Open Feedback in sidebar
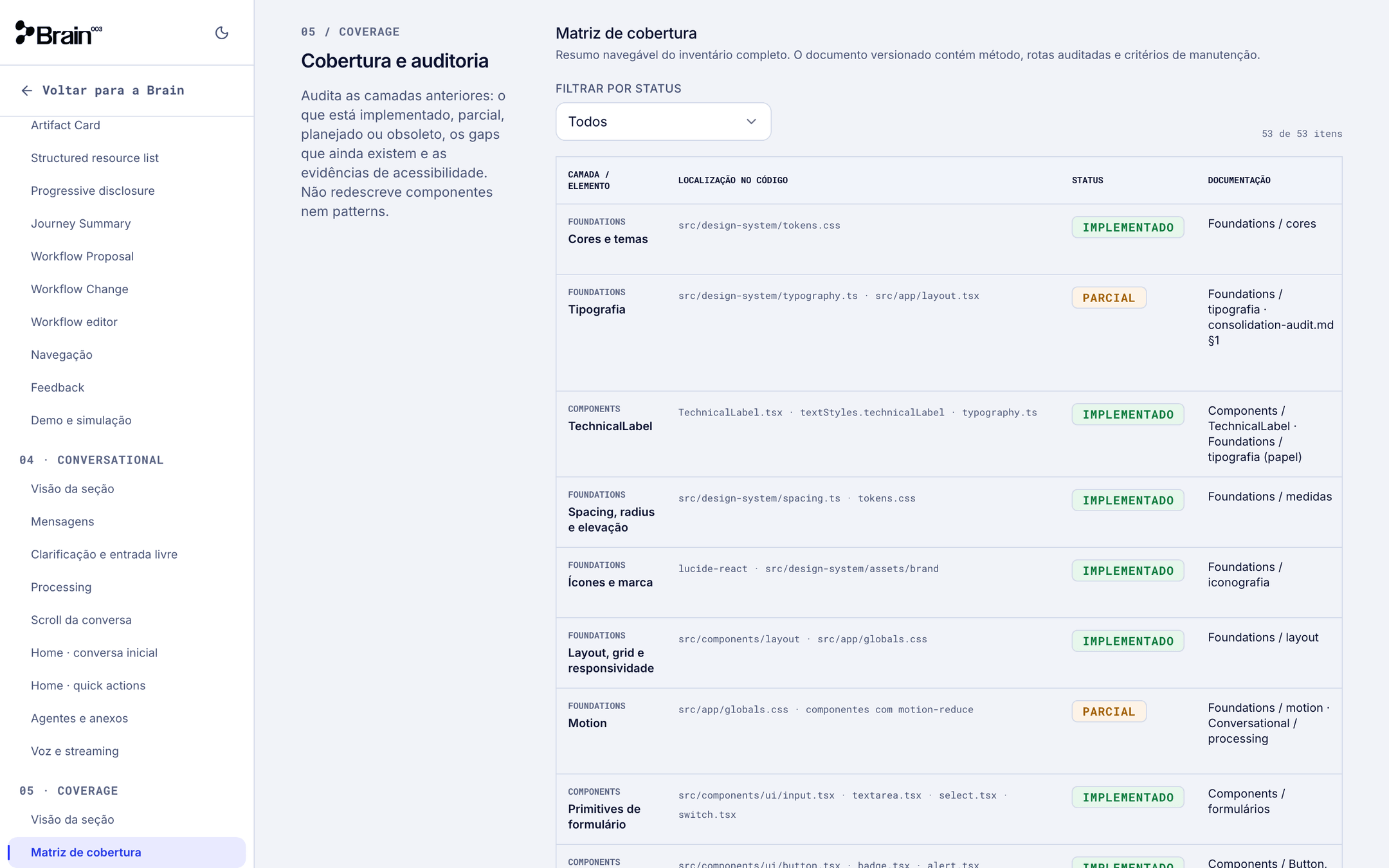This screenshot has width=1389, height=868. [x=57, y=388]
